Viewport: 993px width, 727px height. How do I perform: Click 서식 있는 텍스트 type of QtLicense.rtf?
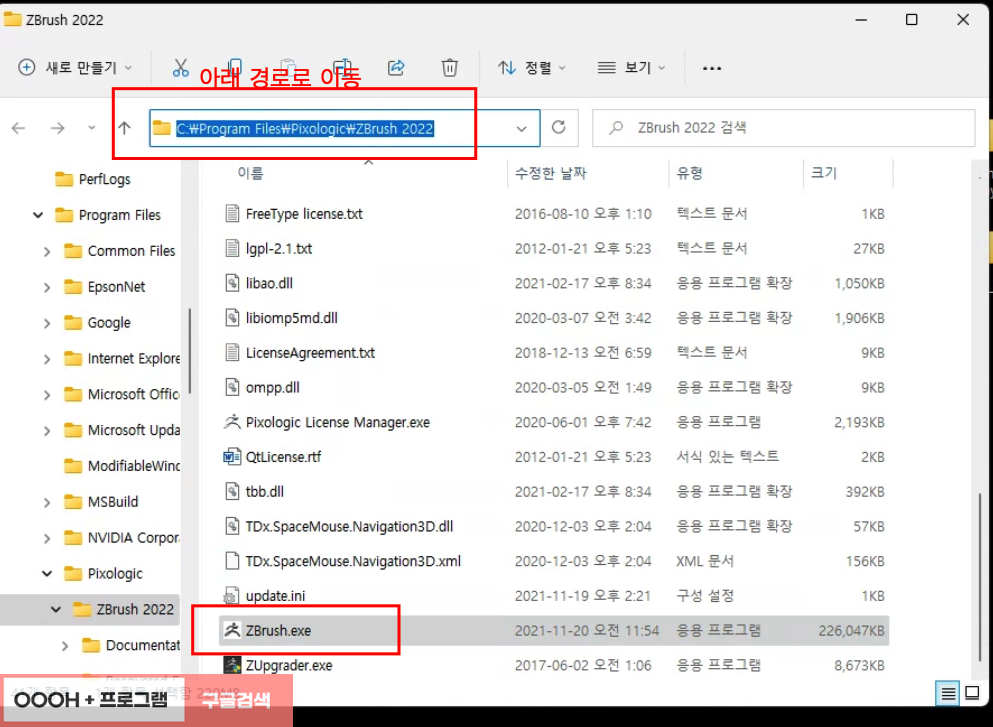[x=727, y=457]
